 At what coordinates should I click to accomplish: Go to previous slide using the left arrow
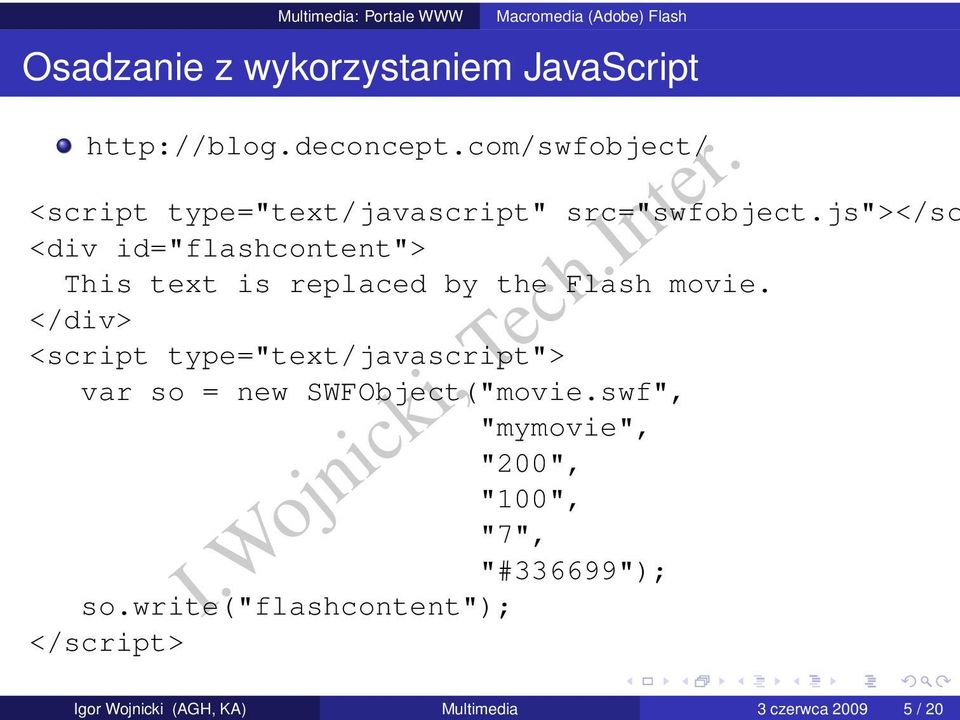point(629,681)
